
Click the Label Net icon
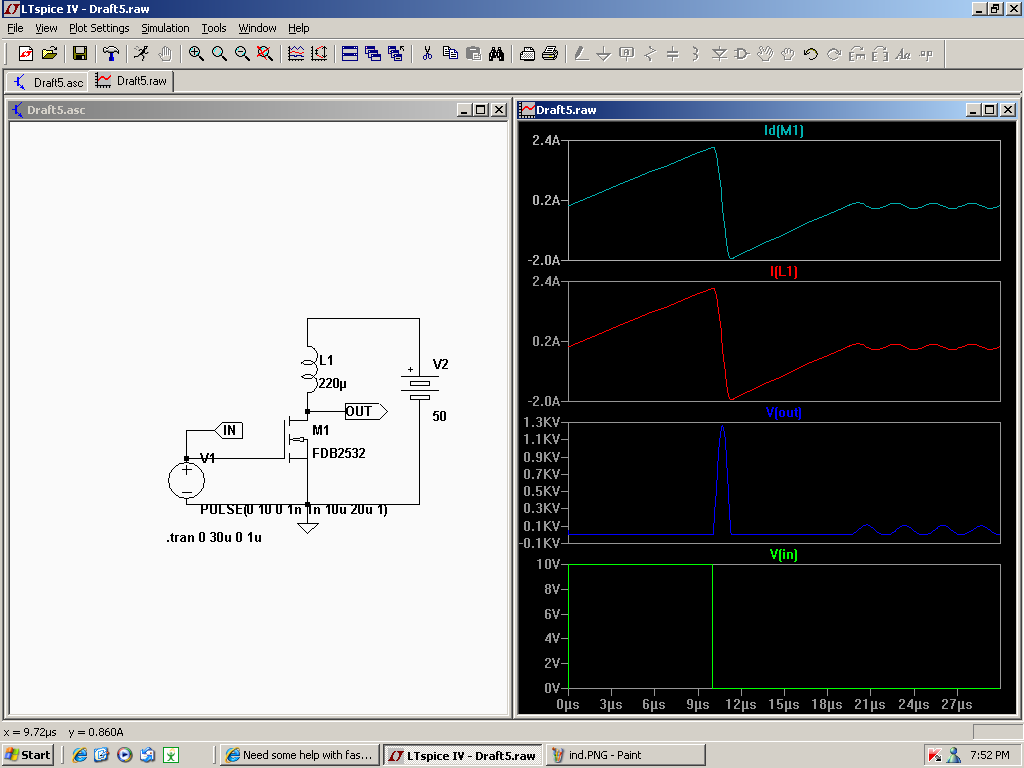(626, 54)
